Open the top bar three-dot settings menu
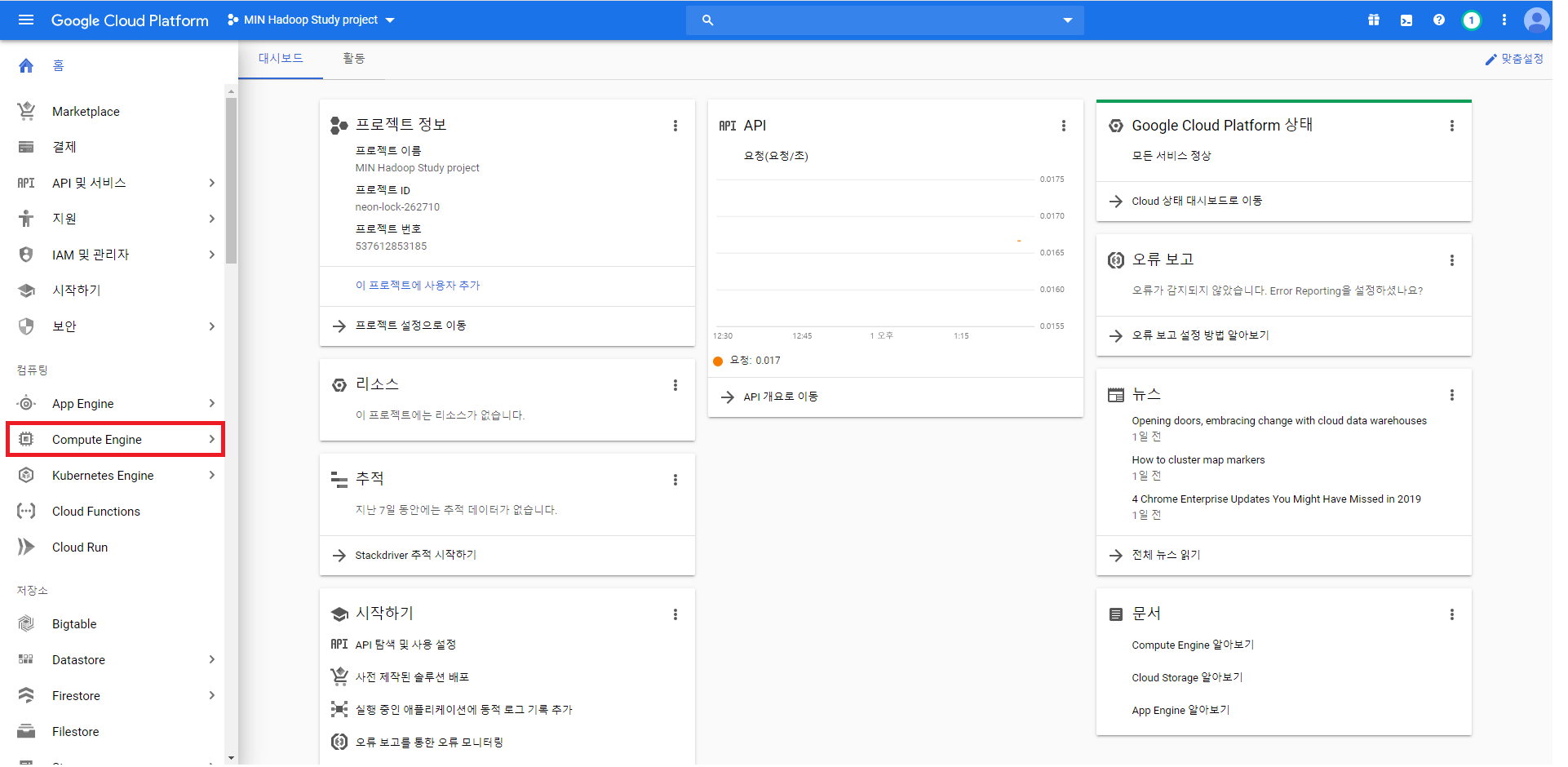This screenshot has width=1568, height=767. pyautogui.click(x=1504, y=20)
